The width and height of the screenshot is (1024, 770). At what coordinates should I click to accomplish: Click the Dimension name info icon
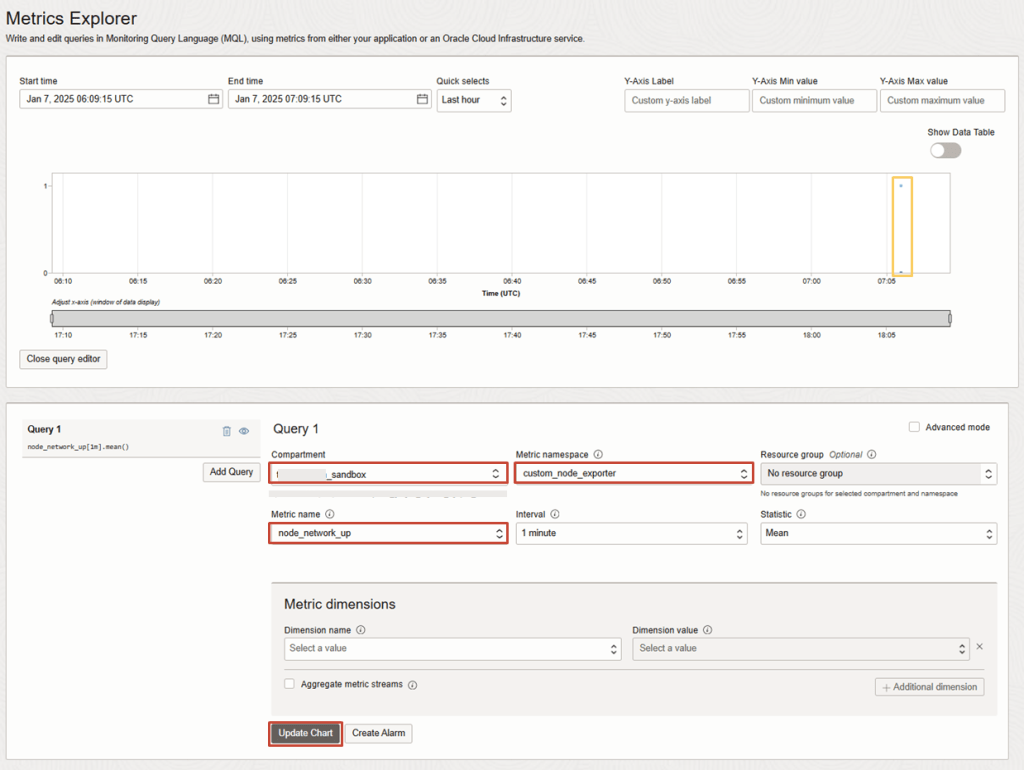[360, 630]
